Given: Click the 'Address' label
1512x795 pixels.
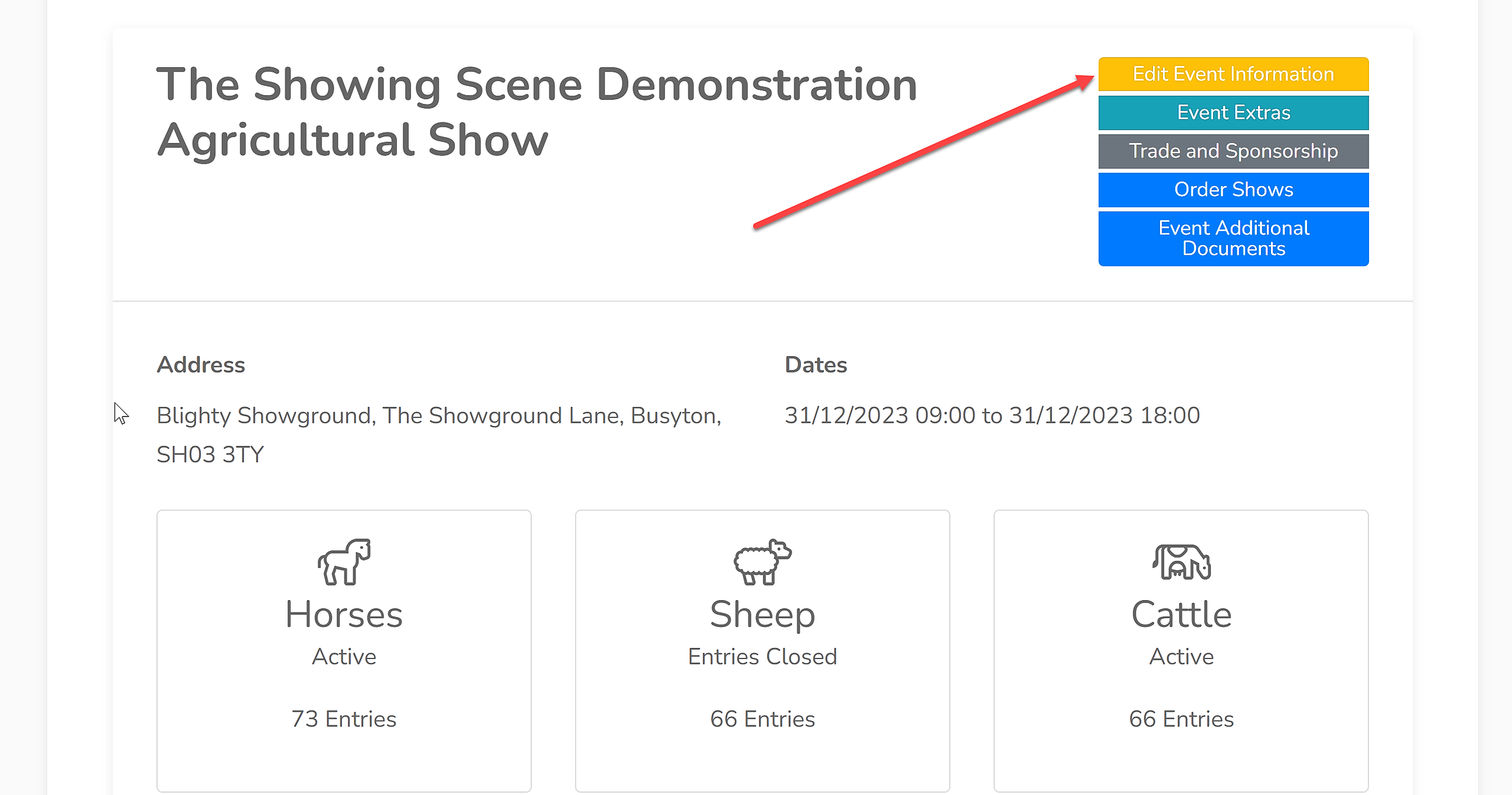Looking at the screenshot, I should point(201,364).
